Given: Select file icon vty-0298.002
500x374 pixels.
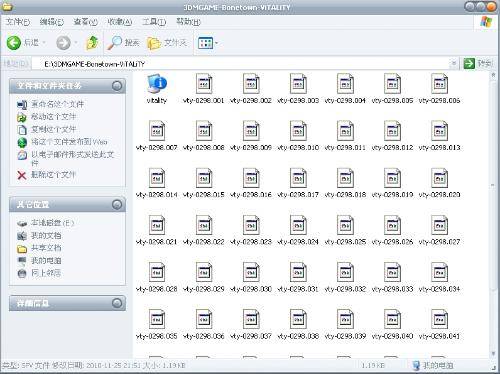Looking at the screenshot, I should [251, 83].
